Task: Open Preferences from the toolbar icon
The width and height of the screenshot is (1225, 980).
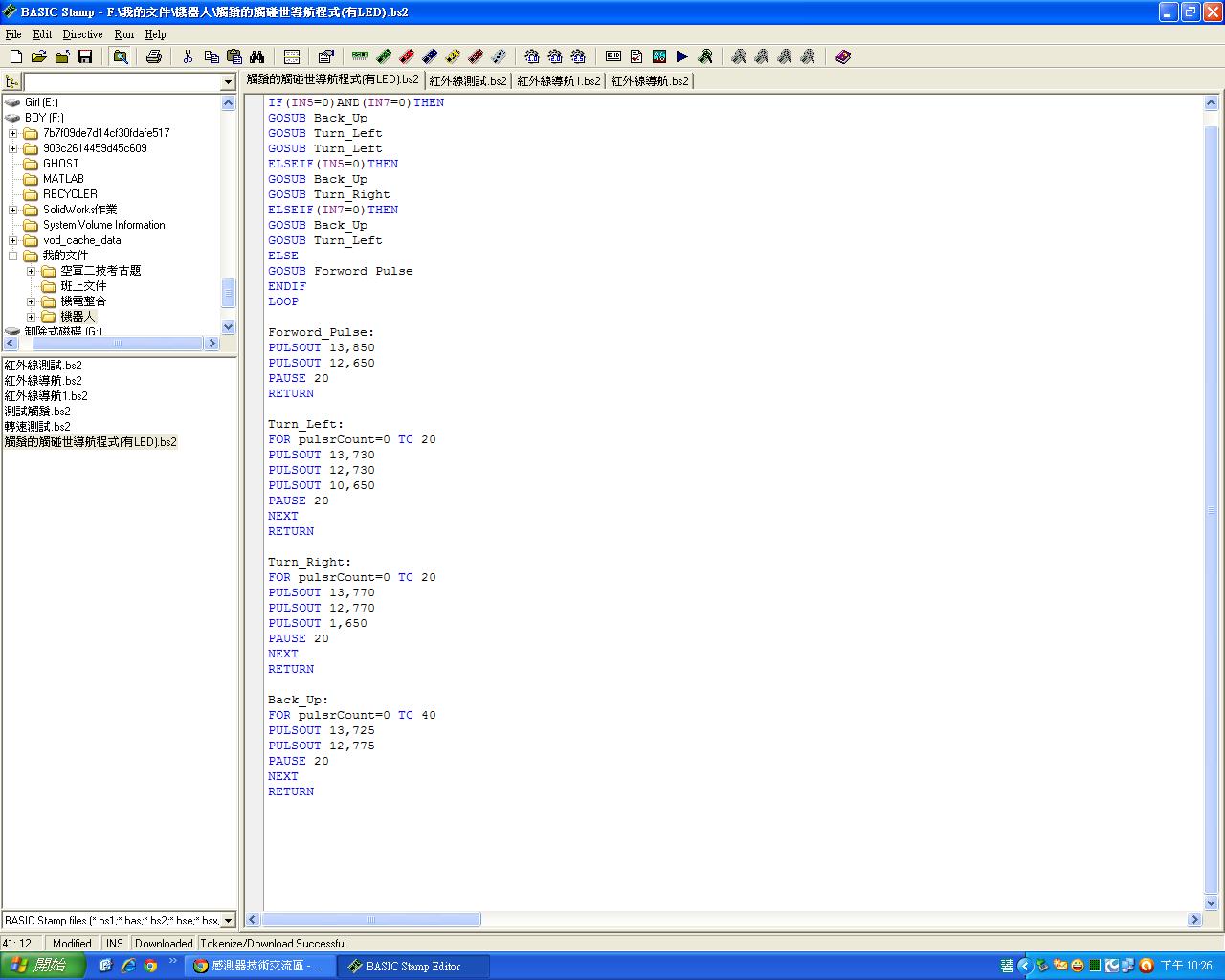Action: (x=325, y=57)
